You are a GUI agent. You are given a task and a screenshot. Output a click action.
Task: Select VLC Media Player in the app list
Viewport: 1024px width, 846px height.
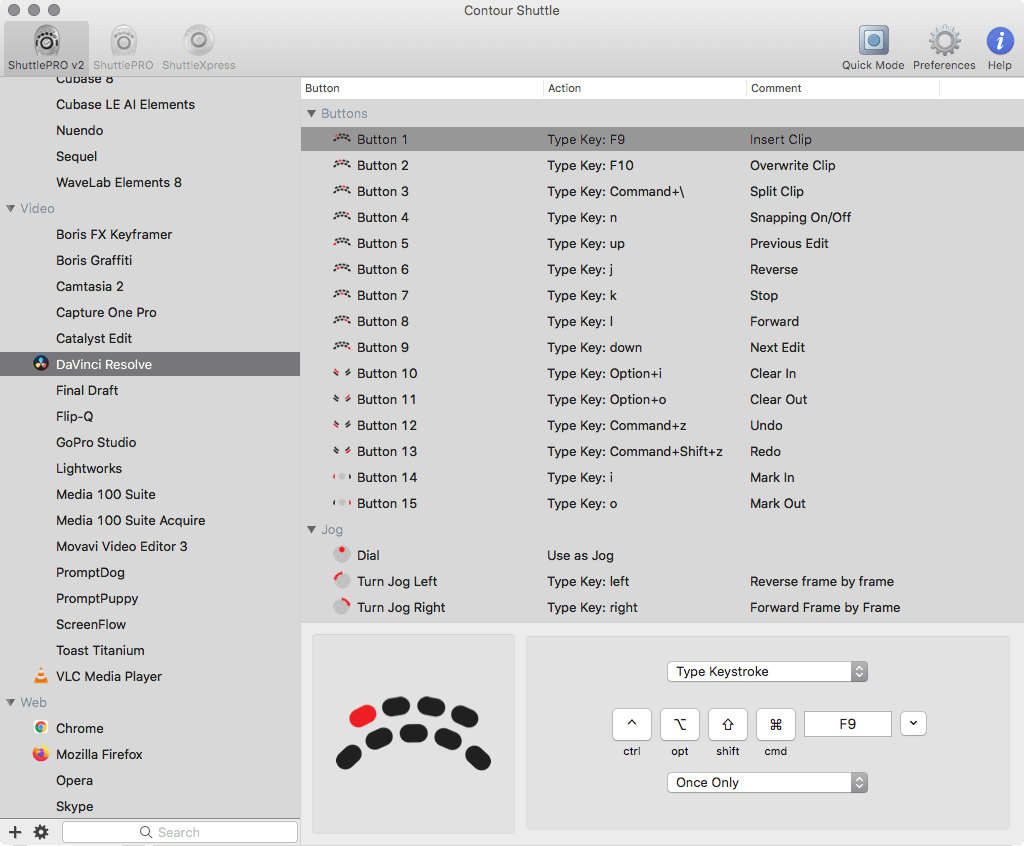click(108, 676)
